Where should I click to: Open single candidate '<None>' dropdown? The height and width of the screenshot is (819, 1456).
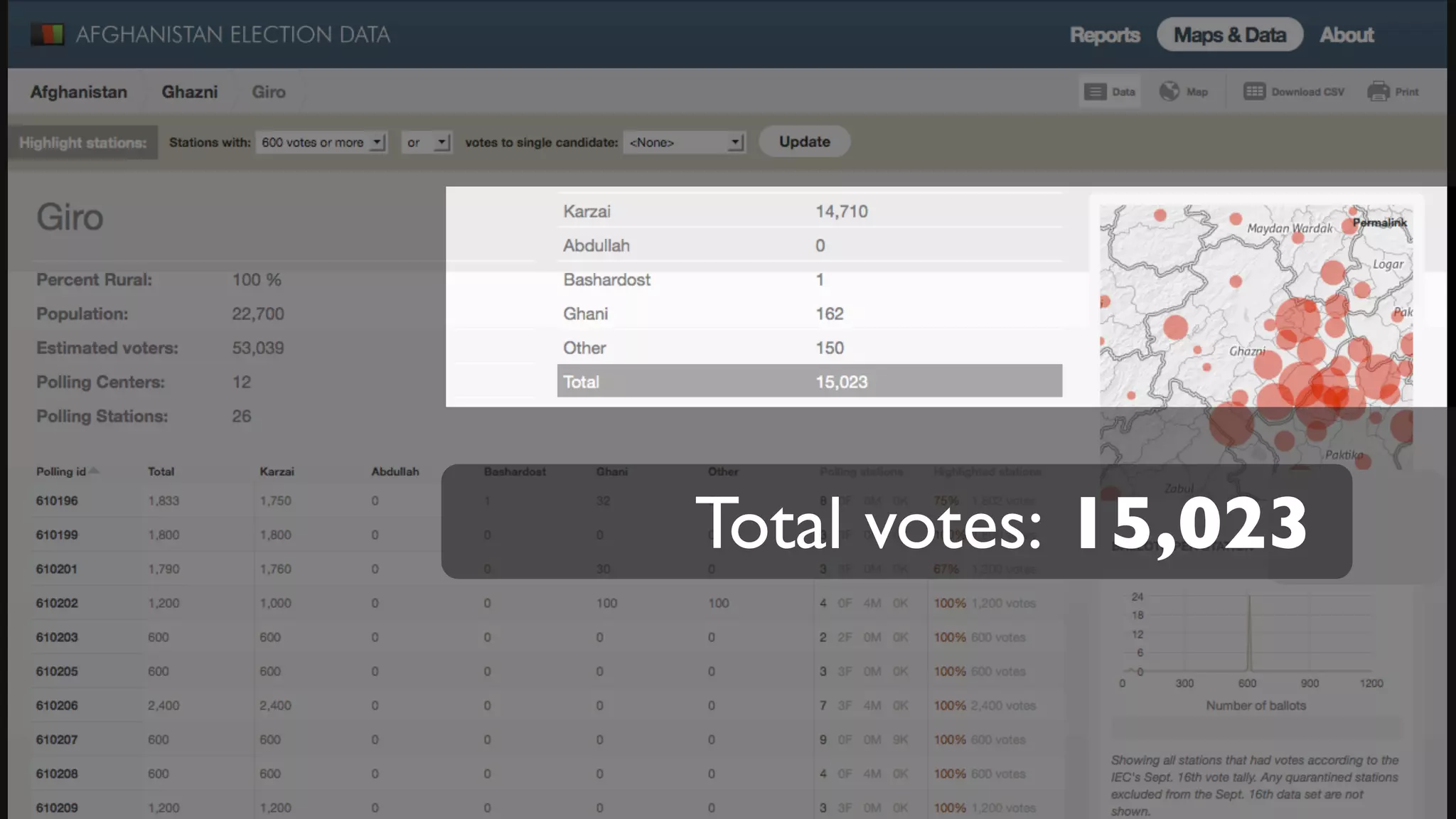(x=684, y=142)
